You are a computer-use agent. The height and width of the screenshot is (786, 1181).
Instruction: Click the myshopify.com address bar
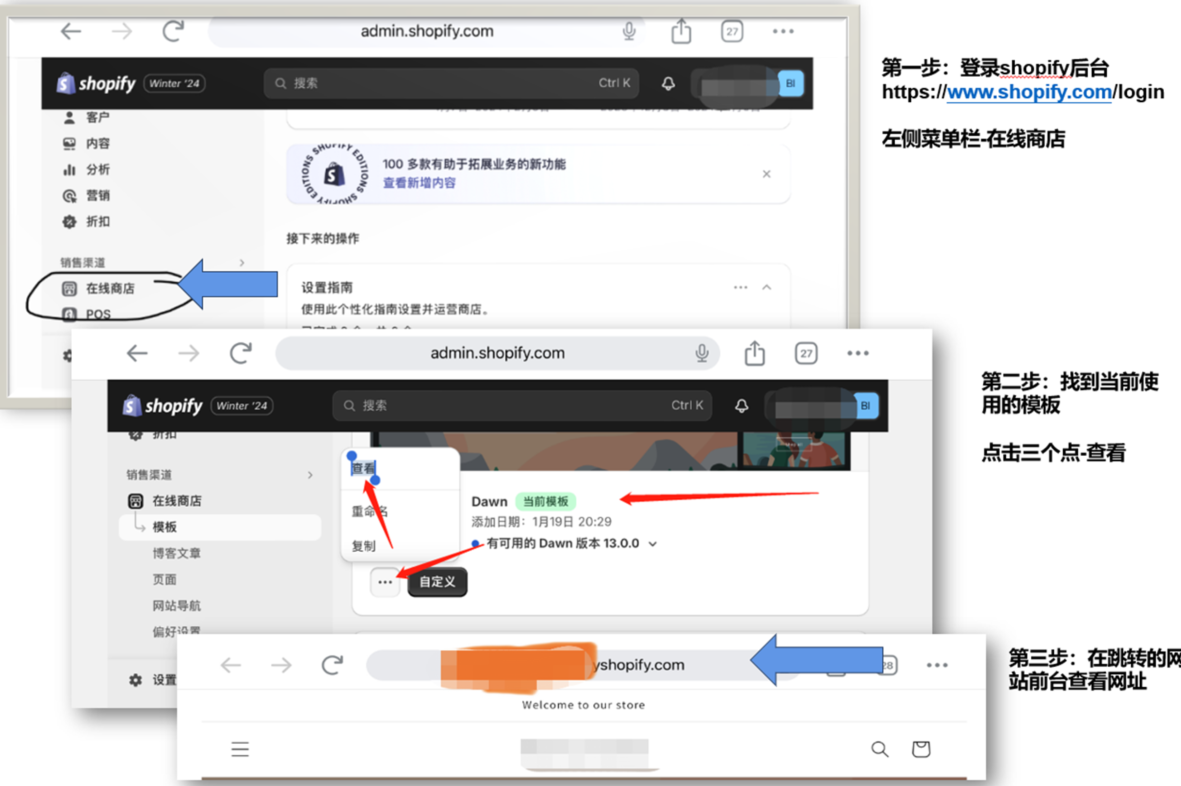click(560, 665)
